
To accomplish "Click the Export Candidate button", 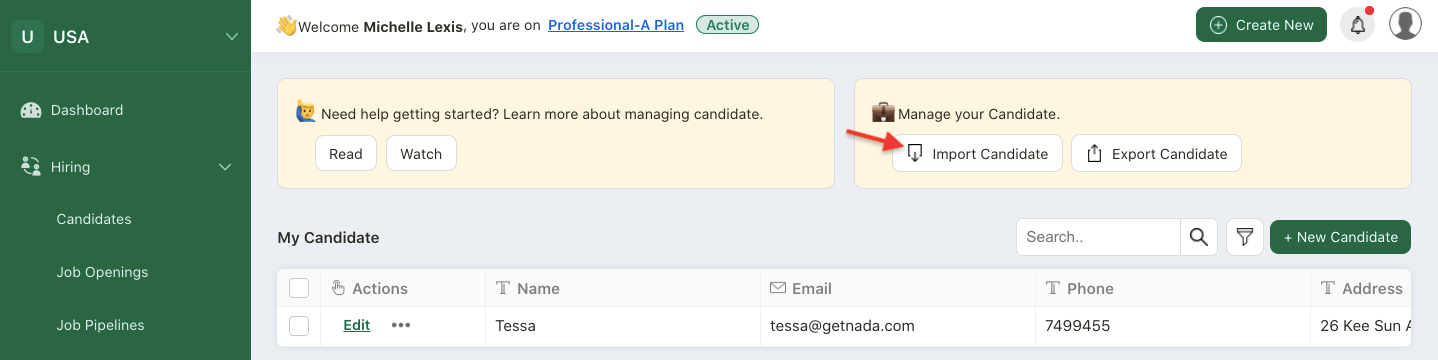I will pyautogui.click(x=1156, y=153).
